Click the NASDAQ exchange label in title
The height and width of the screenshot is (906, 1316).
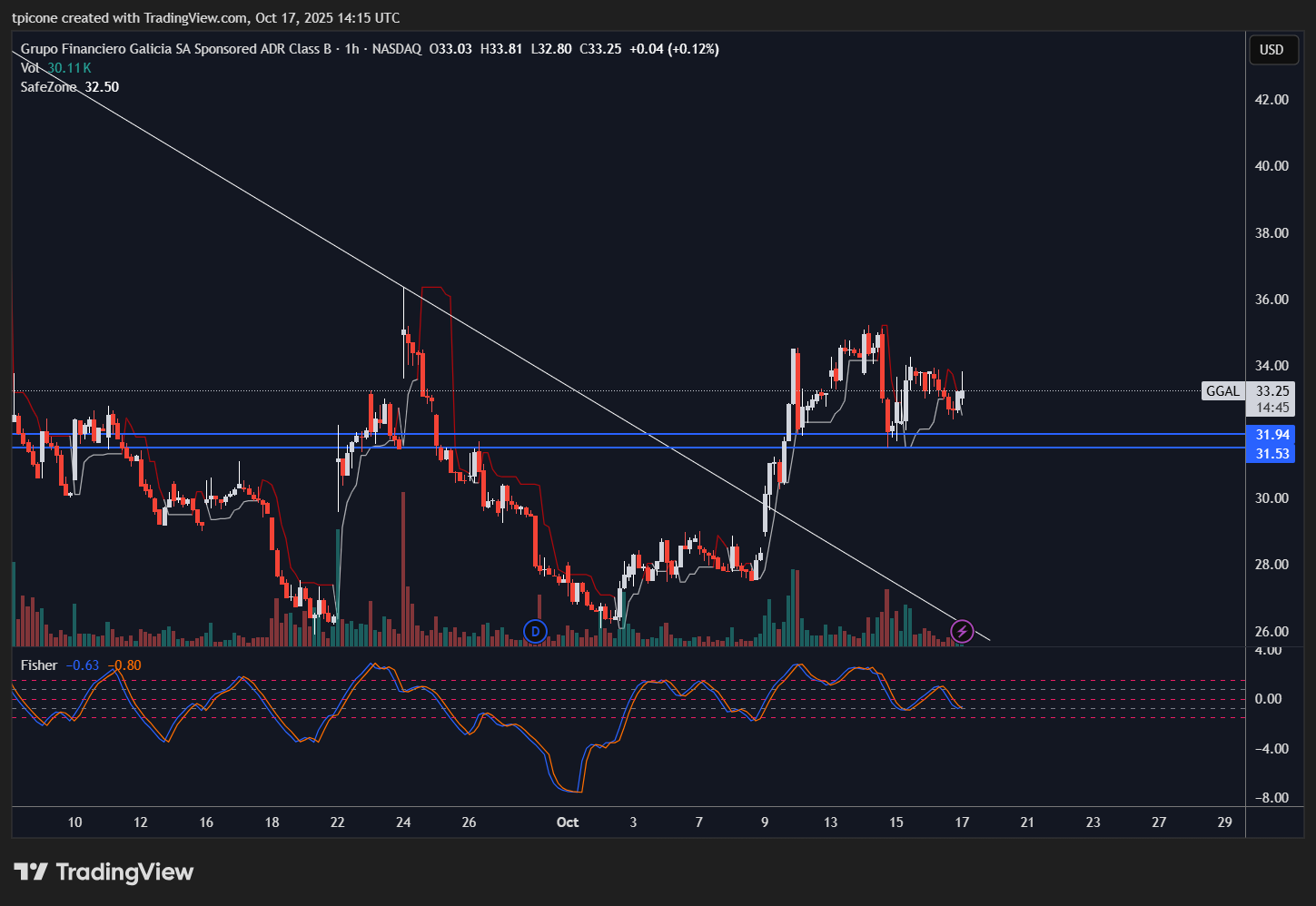[397, 49]
